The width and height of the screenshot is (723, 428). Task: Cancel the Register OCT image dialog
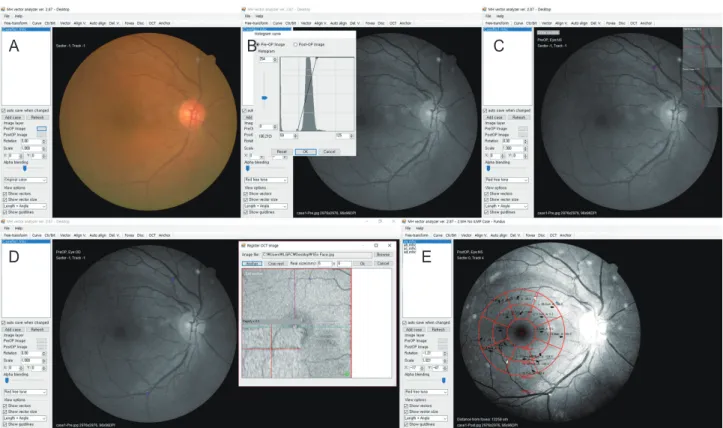[383, 263]
